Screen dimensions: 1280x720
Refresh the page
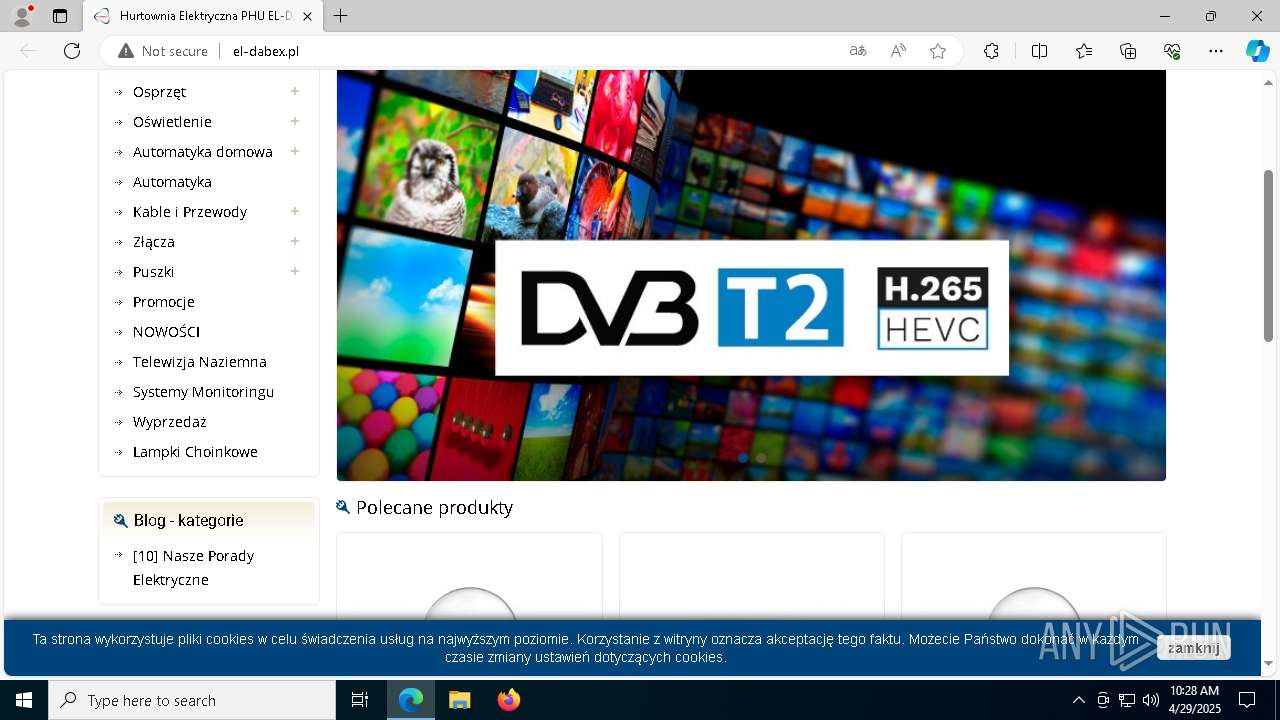72,51
